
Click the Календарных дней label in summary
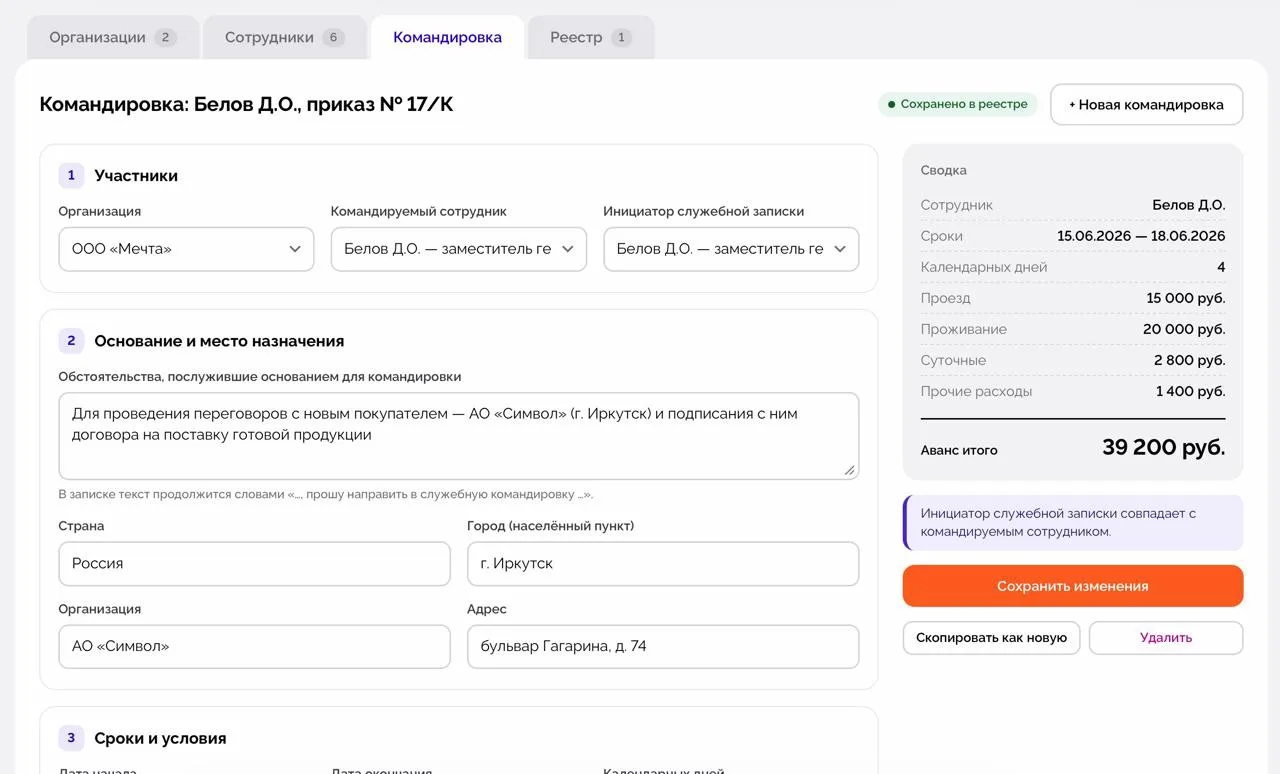click(x=984, y=267)
